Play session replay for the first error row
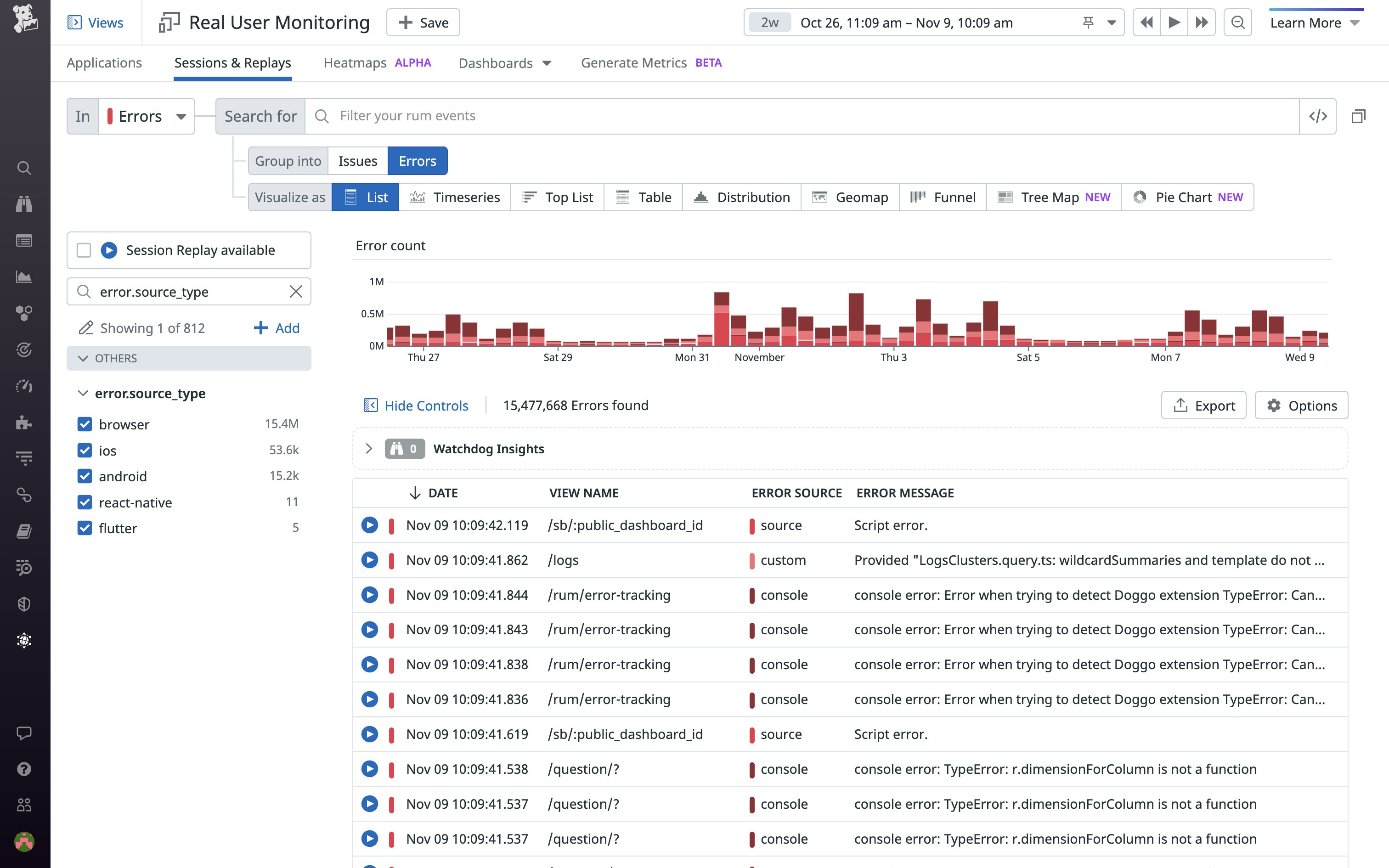Image resolution: width=1389 pixels, height=868 pixels. point(370,524)
